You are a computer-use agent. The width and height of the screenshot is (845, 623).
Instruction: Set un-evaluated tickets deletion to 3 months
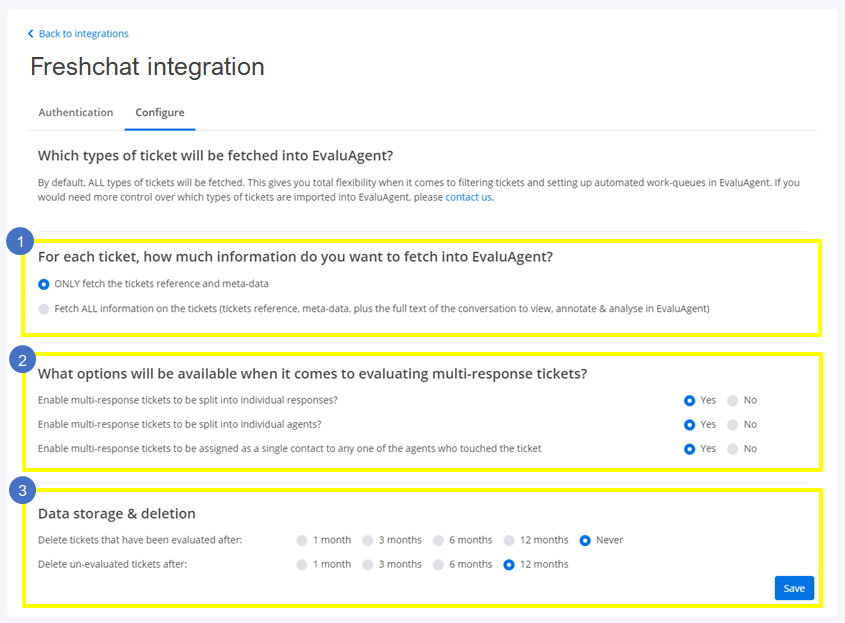(368, 565)
